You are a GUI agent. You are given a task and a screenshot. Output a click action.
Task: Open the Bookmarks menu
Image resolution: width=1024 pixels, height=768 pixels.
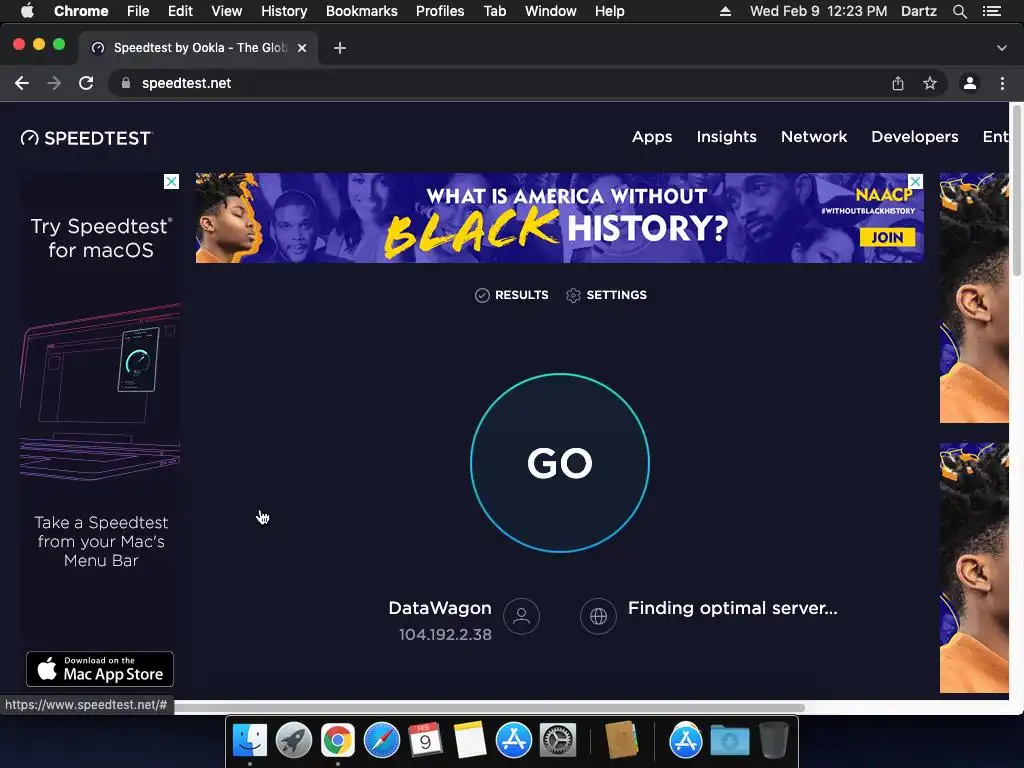pyautogui.click(x=361, y=11)
